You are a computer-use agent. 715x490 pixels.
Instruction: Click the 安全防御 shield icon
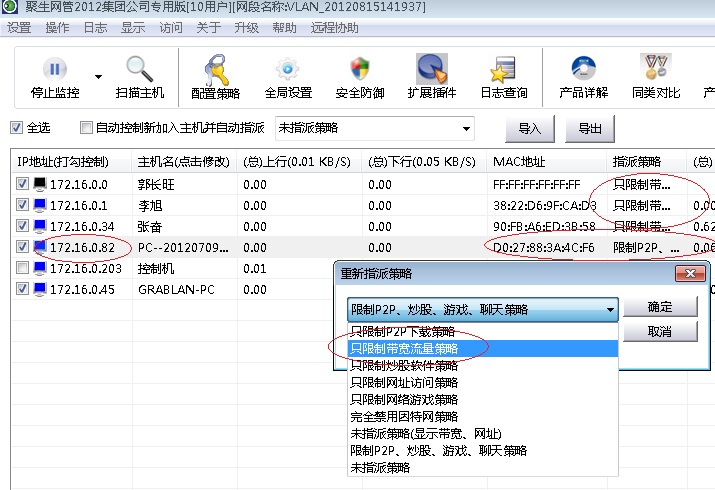360,70
